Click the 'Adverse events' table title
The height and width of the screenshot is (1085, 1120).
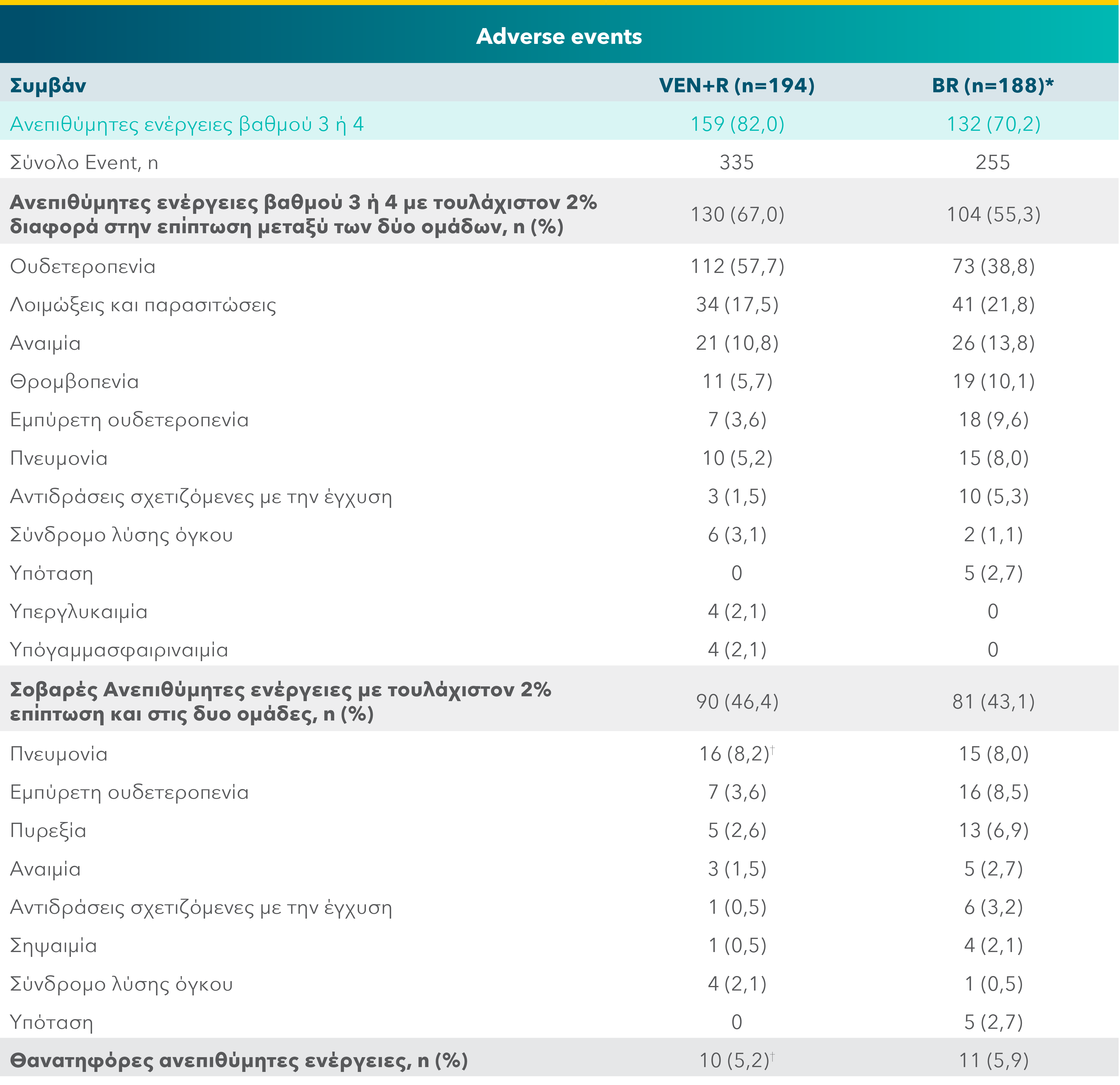[559, 37]
